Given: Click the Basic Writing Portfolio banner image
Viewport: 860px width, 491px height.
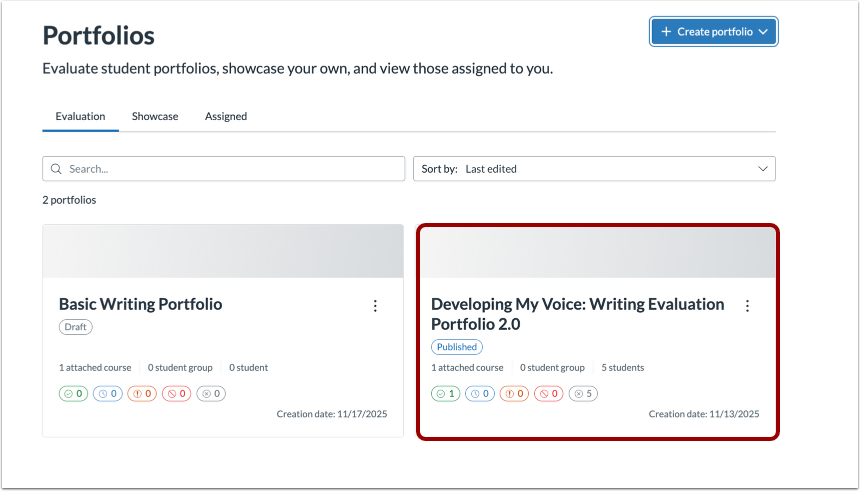Looking at the screenshot, I should (x=223, y=251).
